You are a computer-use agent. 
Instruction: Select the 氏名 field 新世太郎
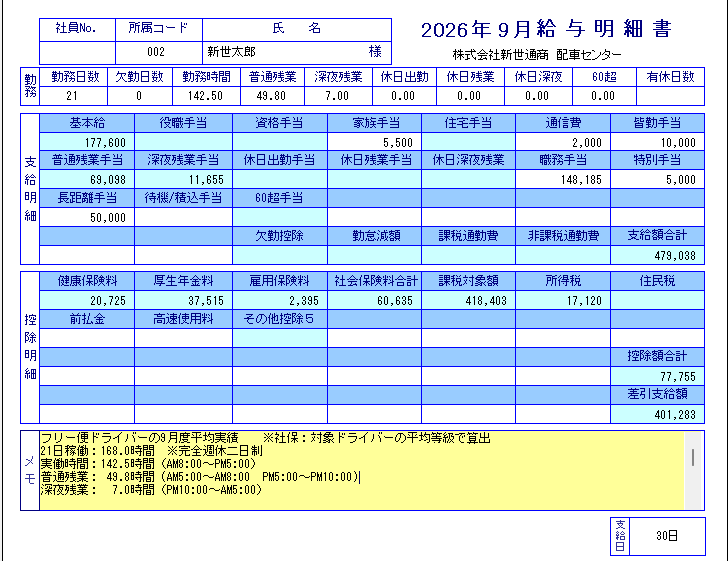click(297, 52)
